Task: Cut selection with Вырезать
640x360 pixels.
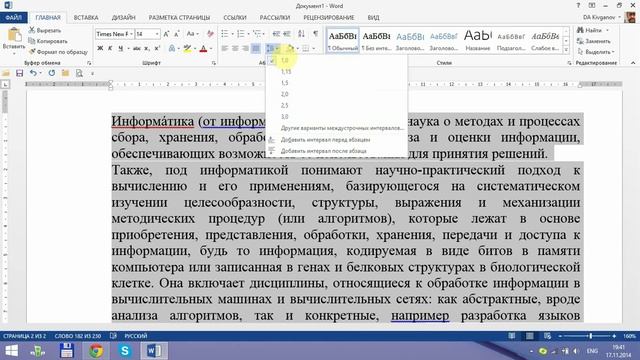Action: pyautogui.click(x=45, y=30)
